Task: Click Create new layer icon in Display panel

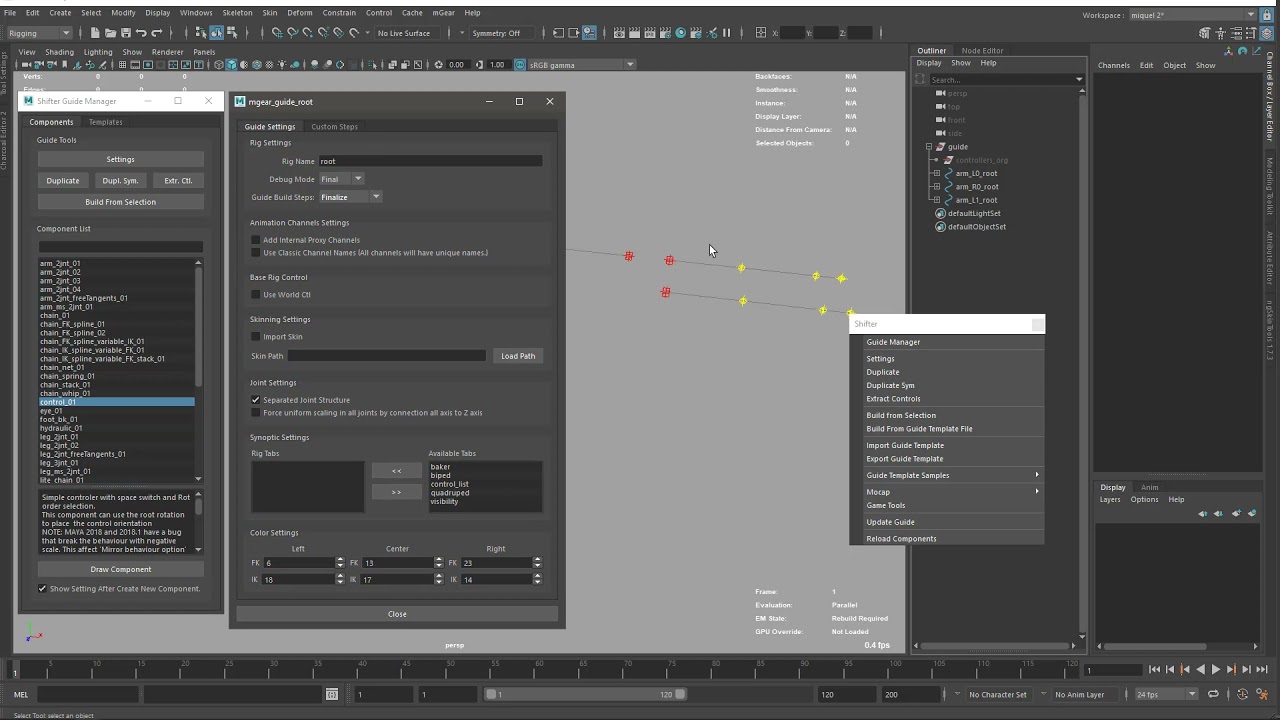Action: pyautogui.click(x=1236, y=513)
